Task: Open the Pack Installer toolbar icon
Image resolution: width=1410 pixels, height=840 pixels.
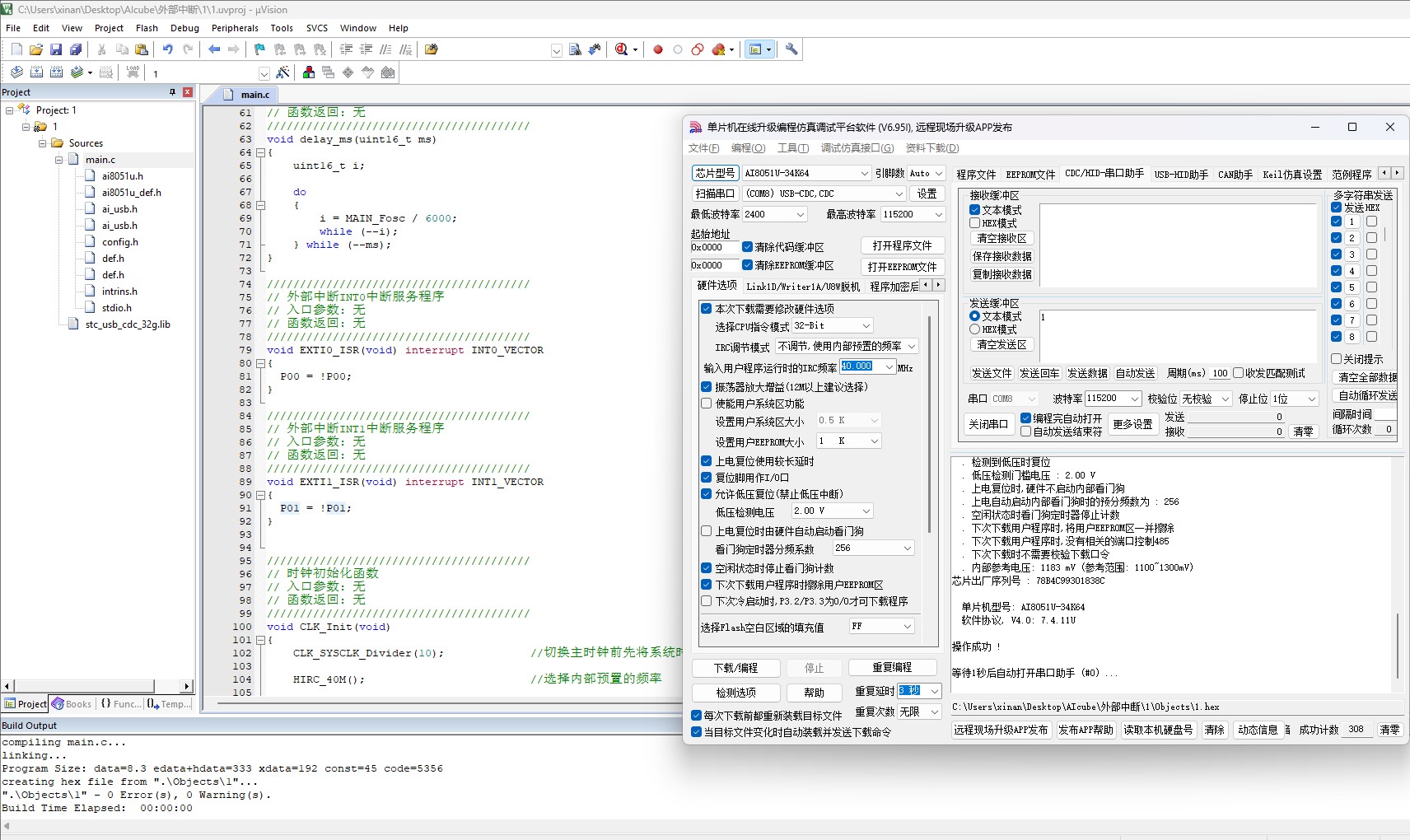Action: [388, 72]
